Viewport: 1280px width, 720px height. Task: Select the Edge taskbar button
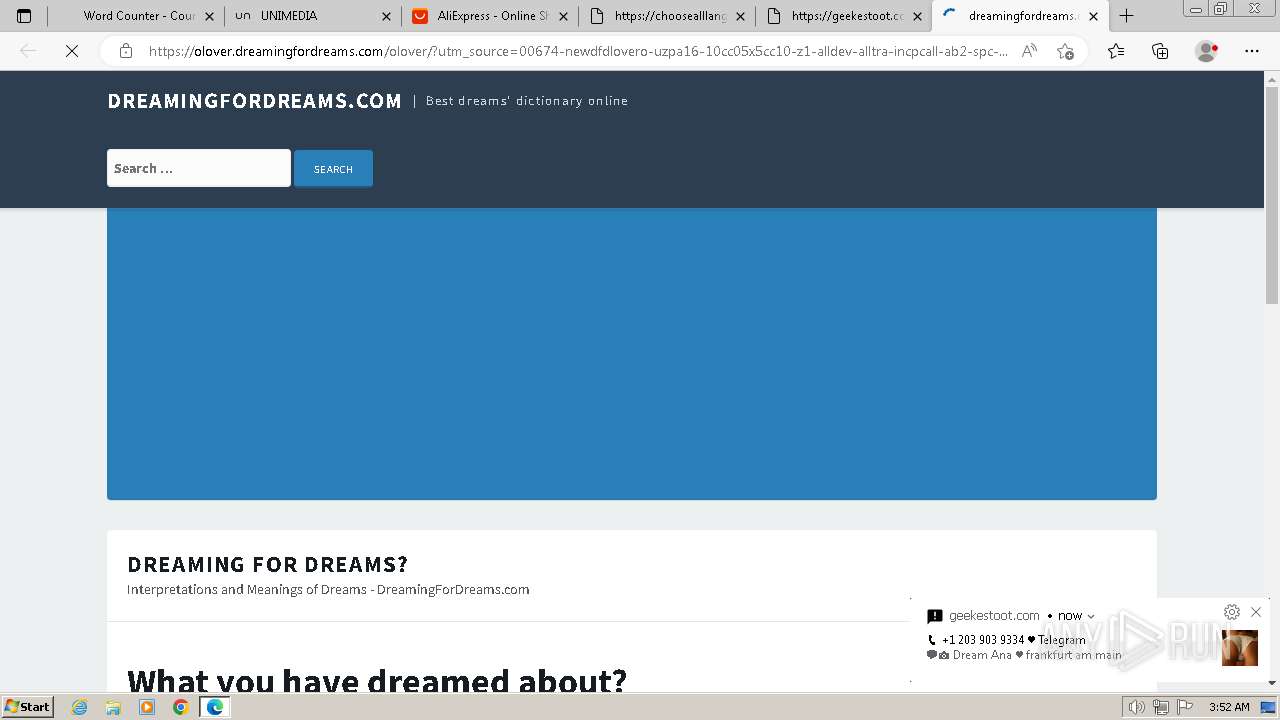coord(215,707)
